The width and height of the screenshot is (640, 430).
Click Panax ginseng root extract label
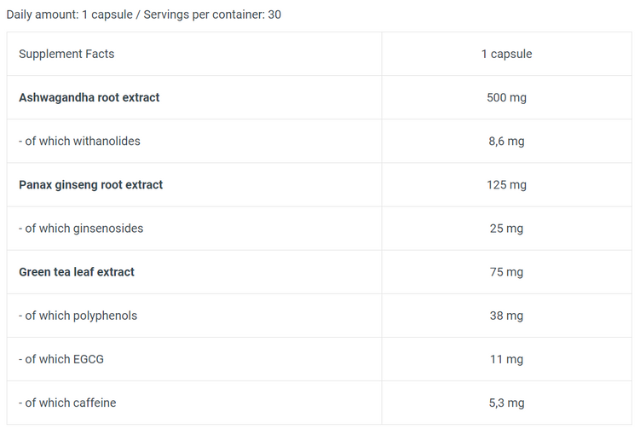pos(91,185)
